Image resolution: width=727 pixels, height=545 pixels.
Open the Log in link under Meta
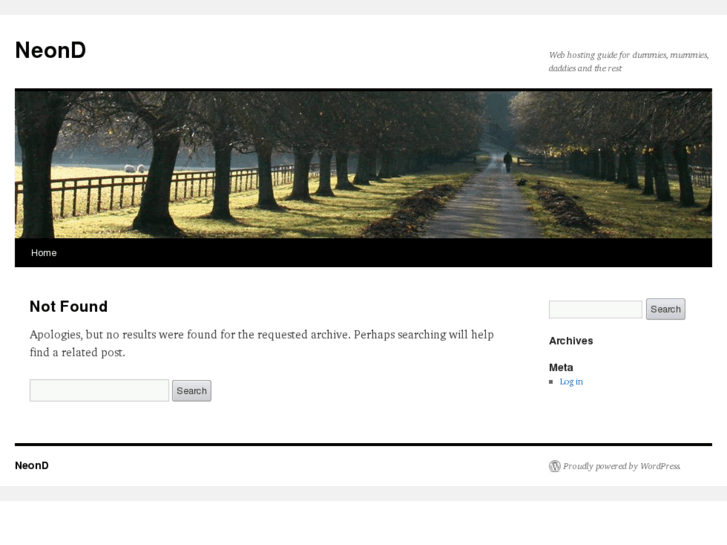571,382
